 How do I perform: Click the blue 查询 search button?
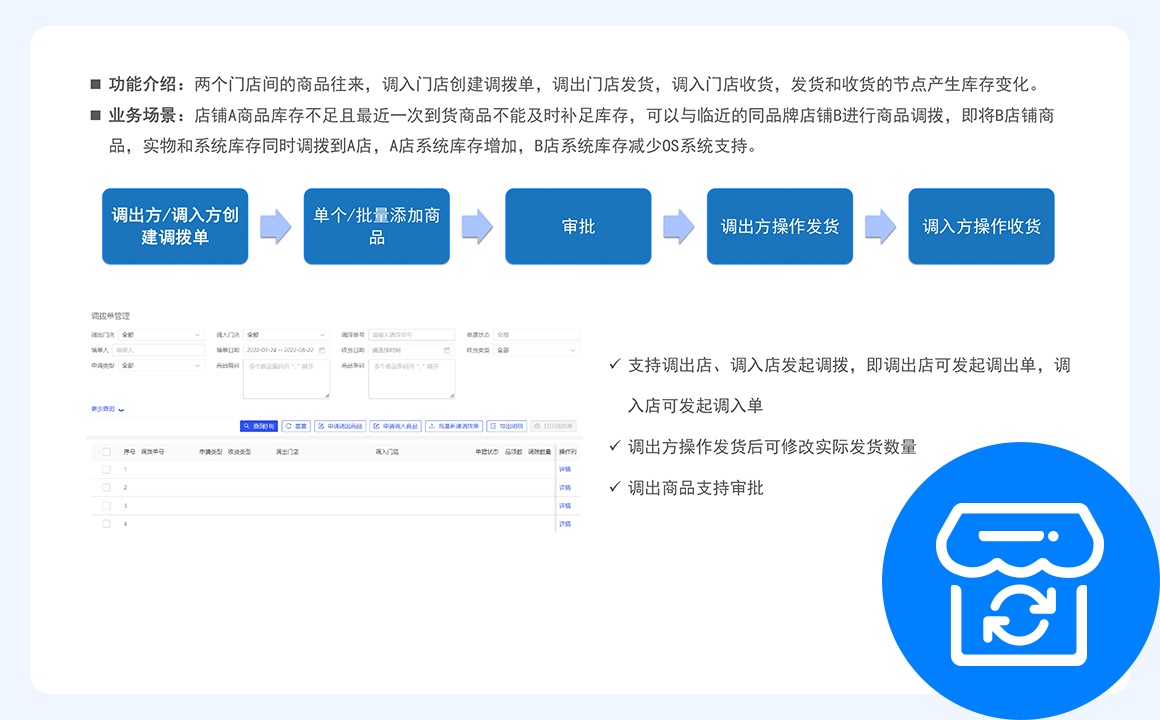coord(259,426)
